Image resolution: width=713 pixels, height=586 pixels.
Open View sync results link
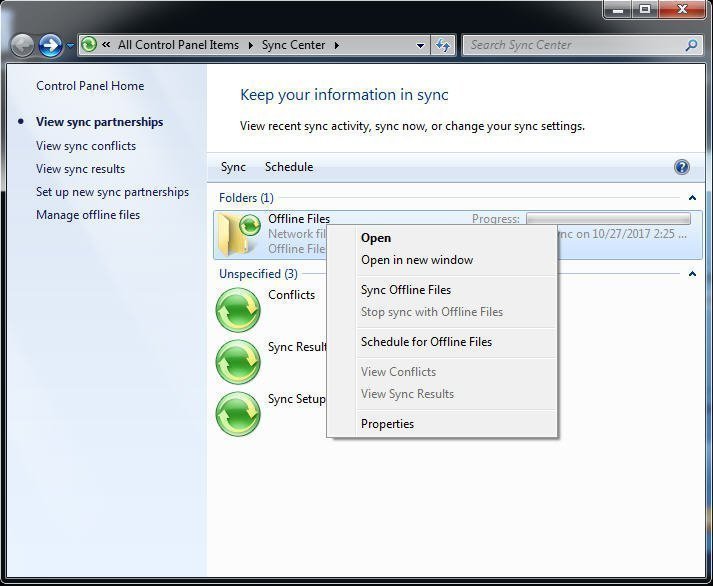click(80, 169)
